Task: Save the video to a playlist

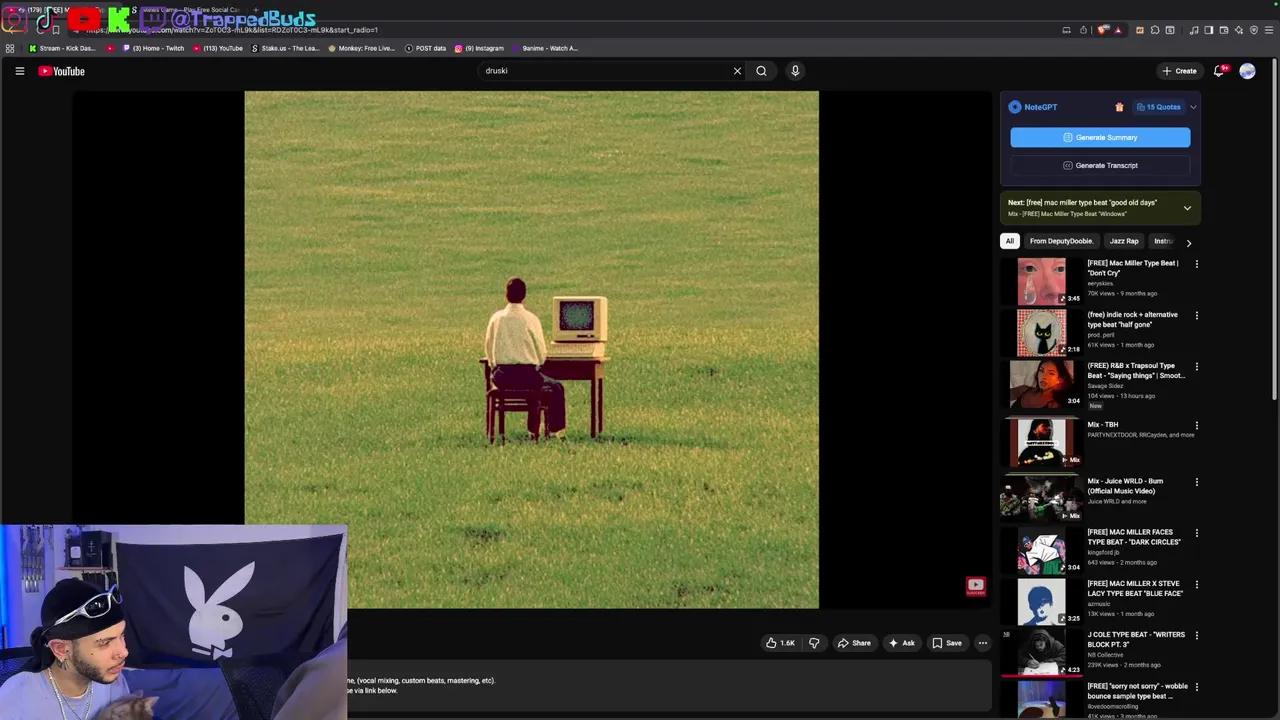Action: coord(946,643)
